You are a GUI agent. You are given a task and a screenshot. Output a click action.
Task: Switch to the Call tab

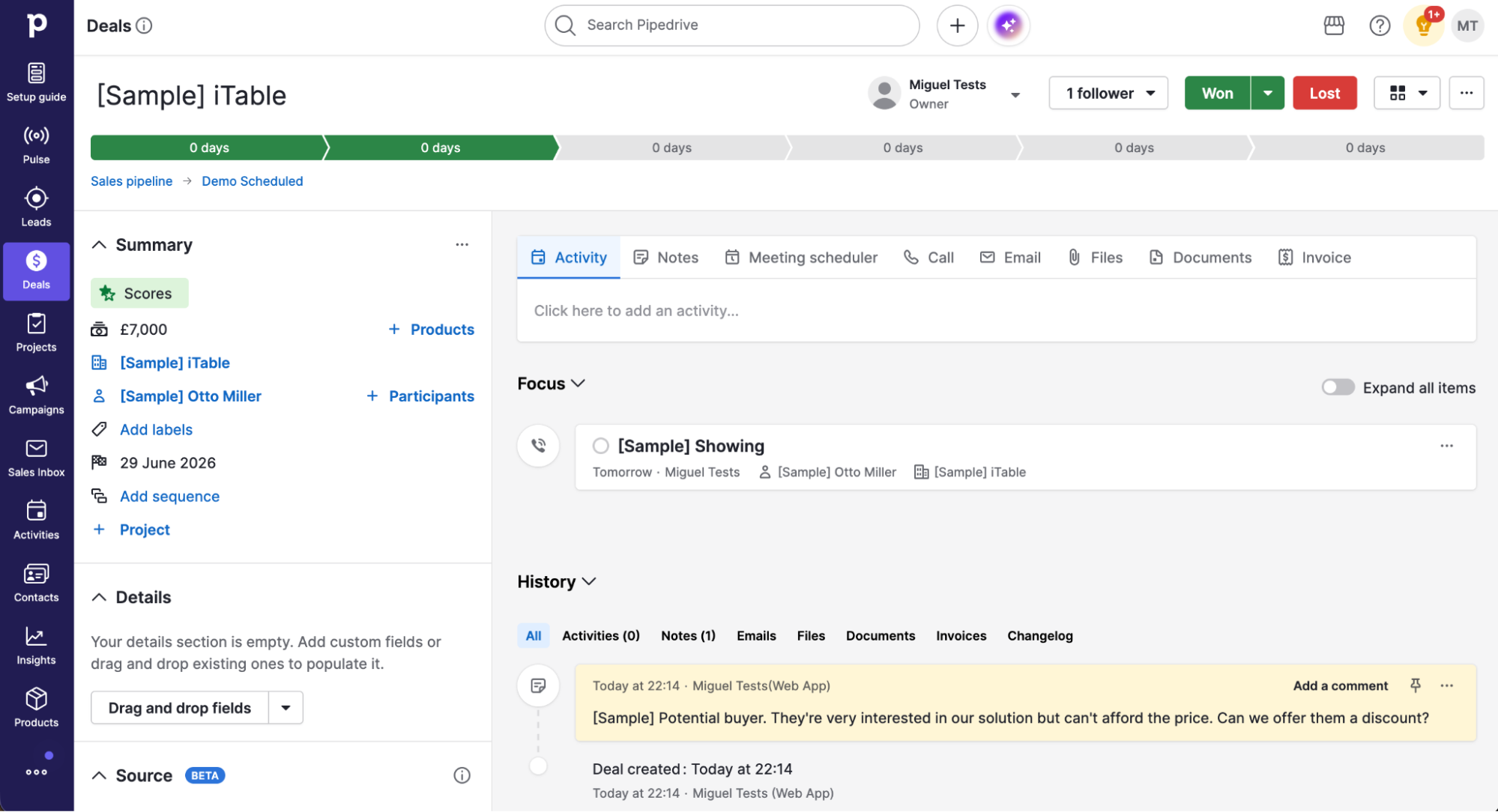click(928, 258)
